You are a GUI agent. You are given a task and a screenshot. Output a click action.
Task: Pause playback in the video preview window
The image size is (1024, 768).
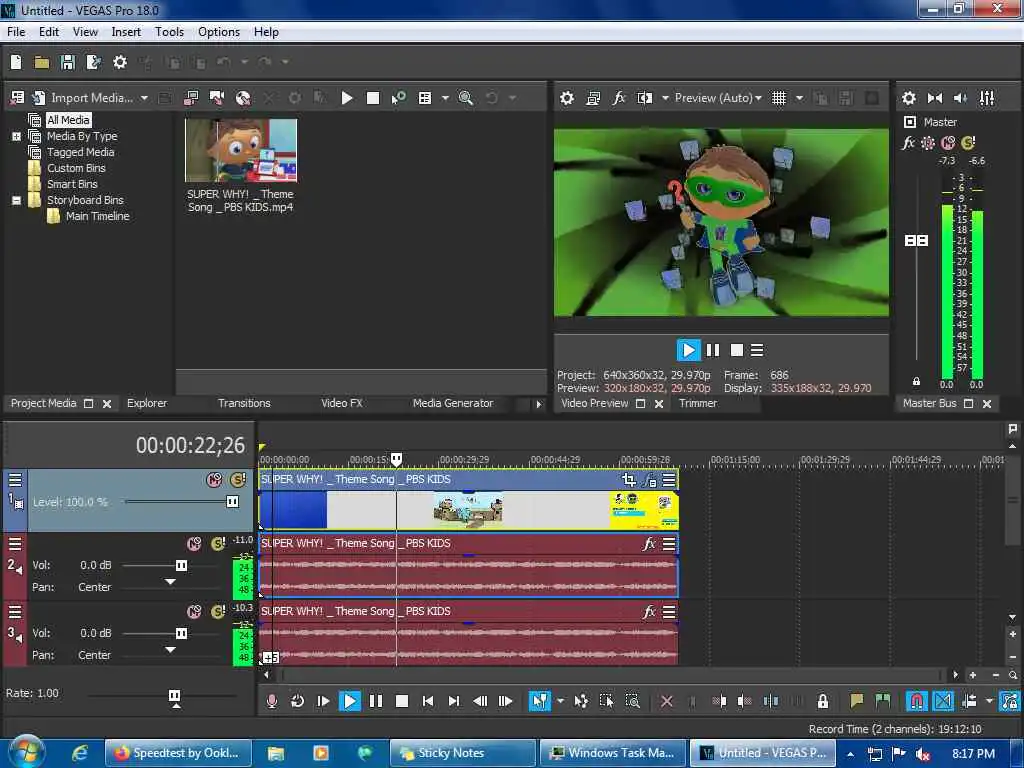click(x=713, y=351)
